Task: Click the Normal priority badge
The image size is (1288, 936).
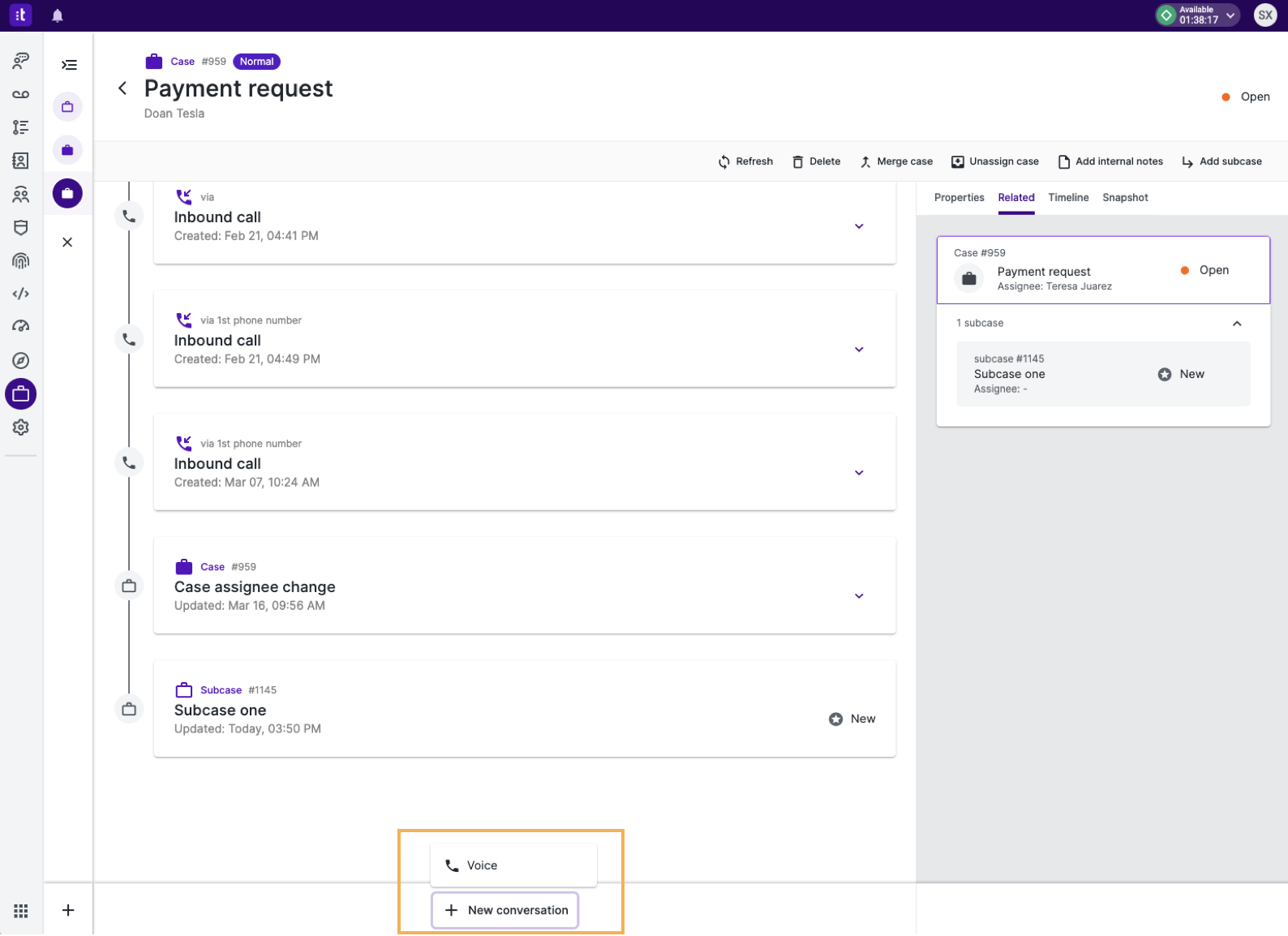Action: [x=256, y=62]
